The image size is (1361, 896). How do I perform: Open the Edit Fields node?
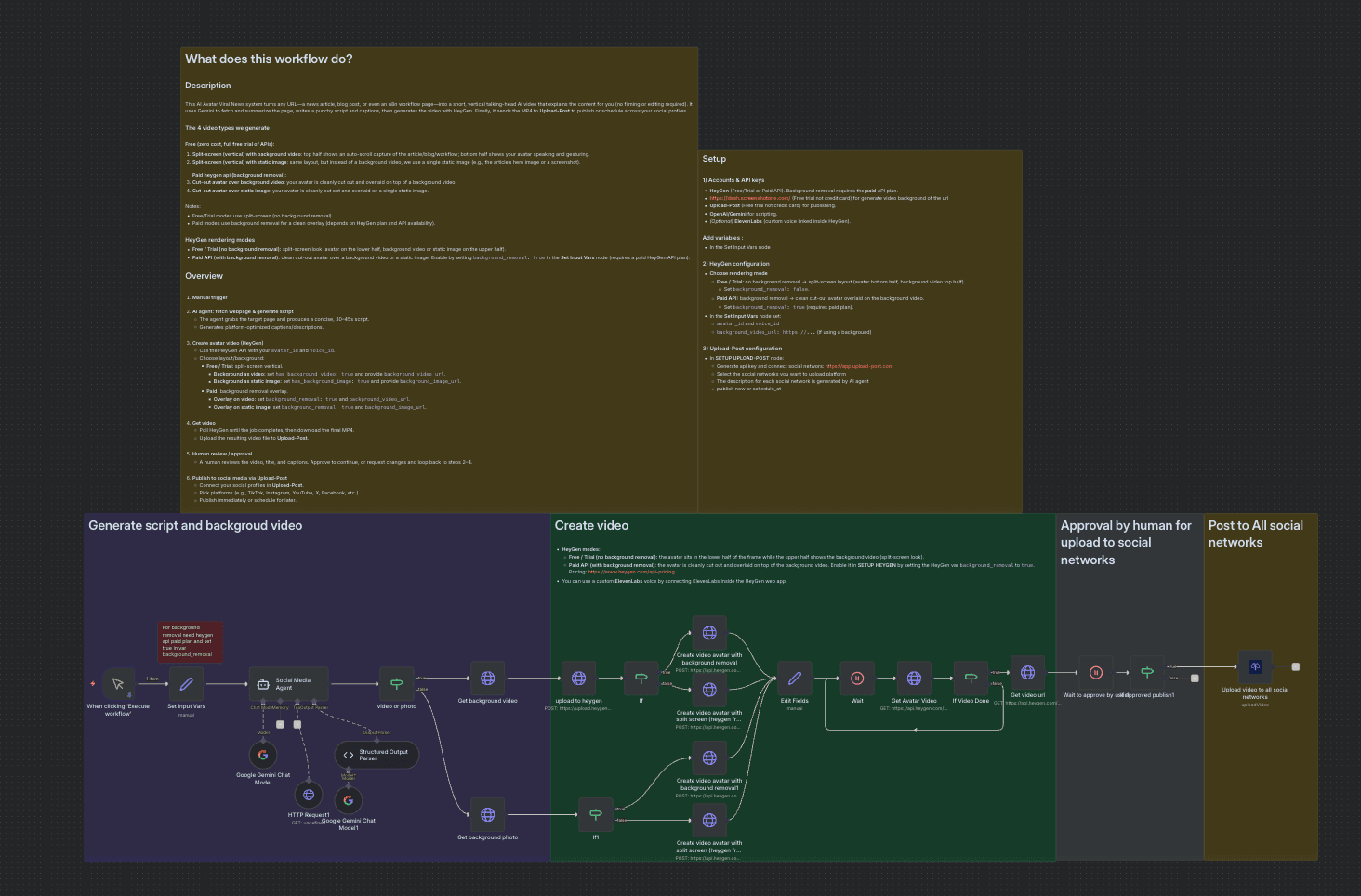tap(794, 679)
